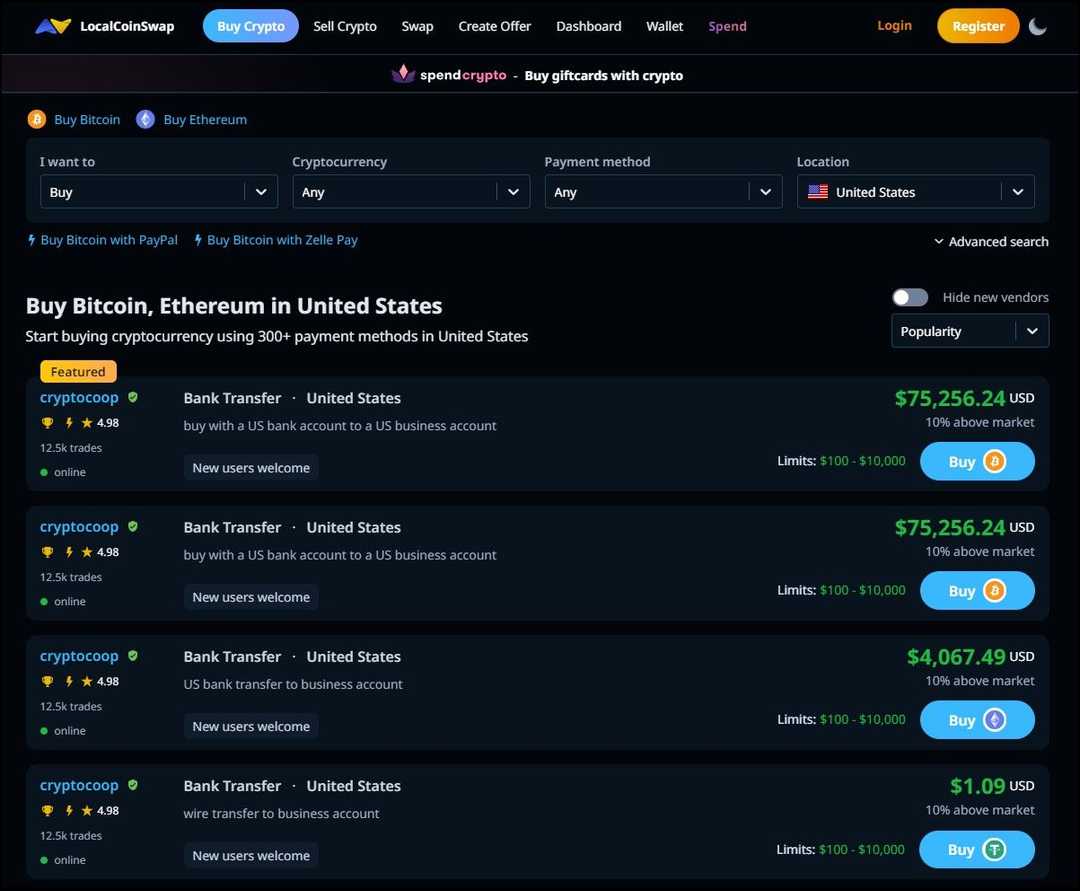Click the trophy icon on cryptocoop's first listing

[x=45, y=421]
